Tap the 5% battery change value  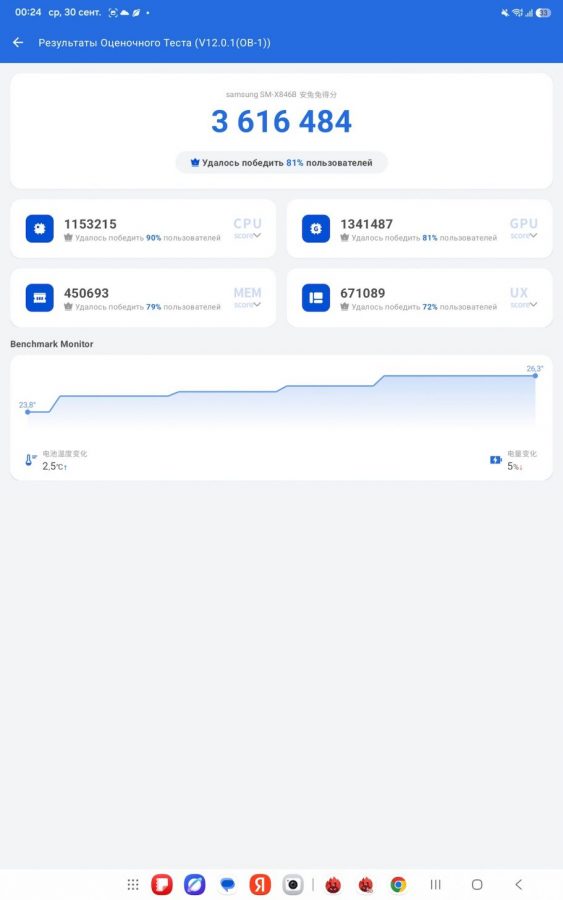514,466
